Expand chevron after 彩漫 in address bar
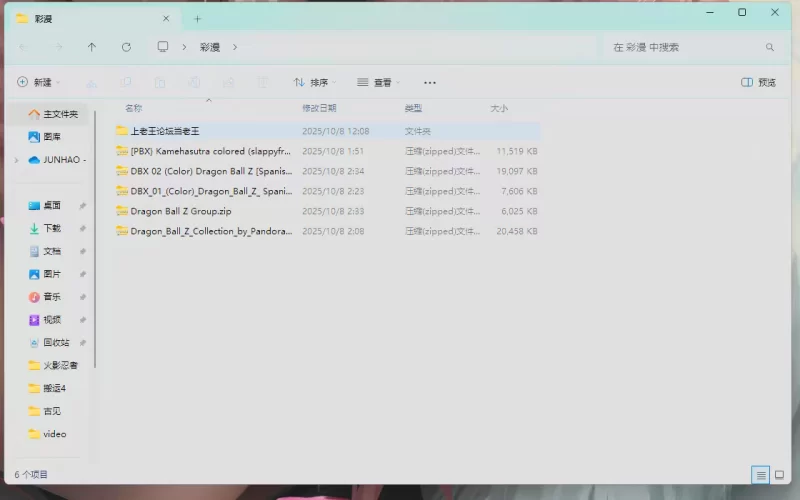Screen dimensions: 800x500 coord(235,47)
